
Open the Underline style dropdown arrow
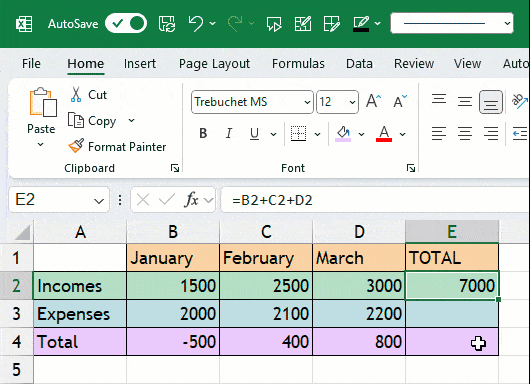pos(273,134)
